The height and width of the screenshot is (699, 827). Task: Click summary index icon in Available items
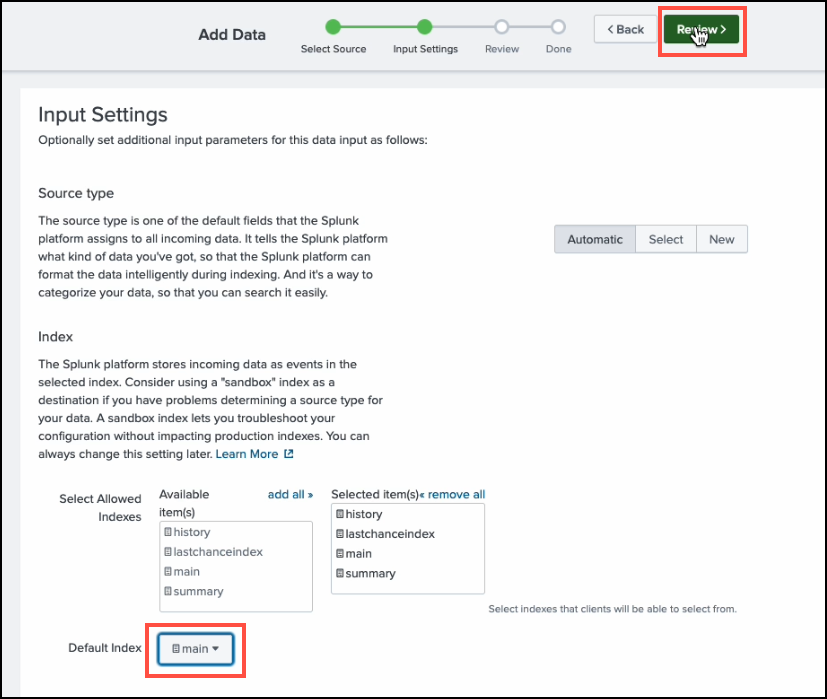(168, 592)
